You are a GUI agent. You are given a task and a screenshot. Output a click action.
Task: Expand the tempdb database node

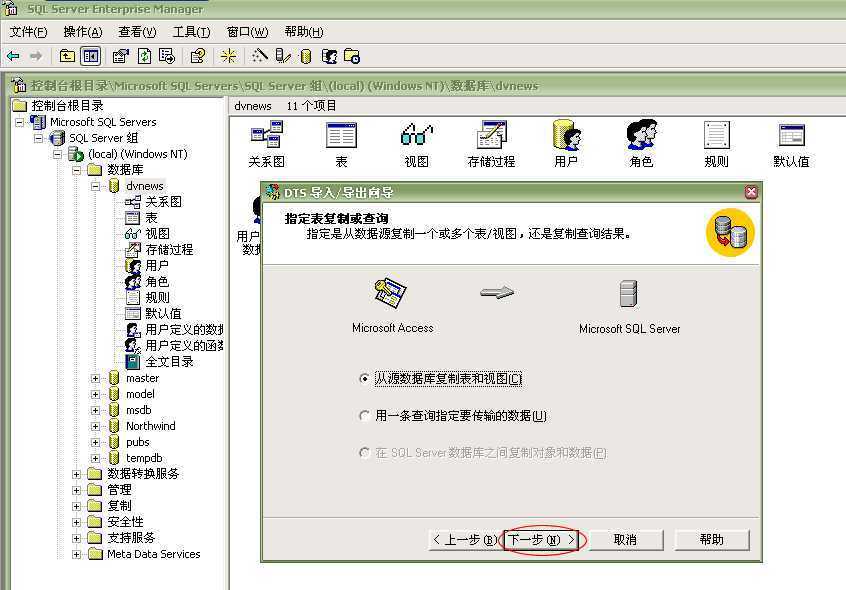95,458
